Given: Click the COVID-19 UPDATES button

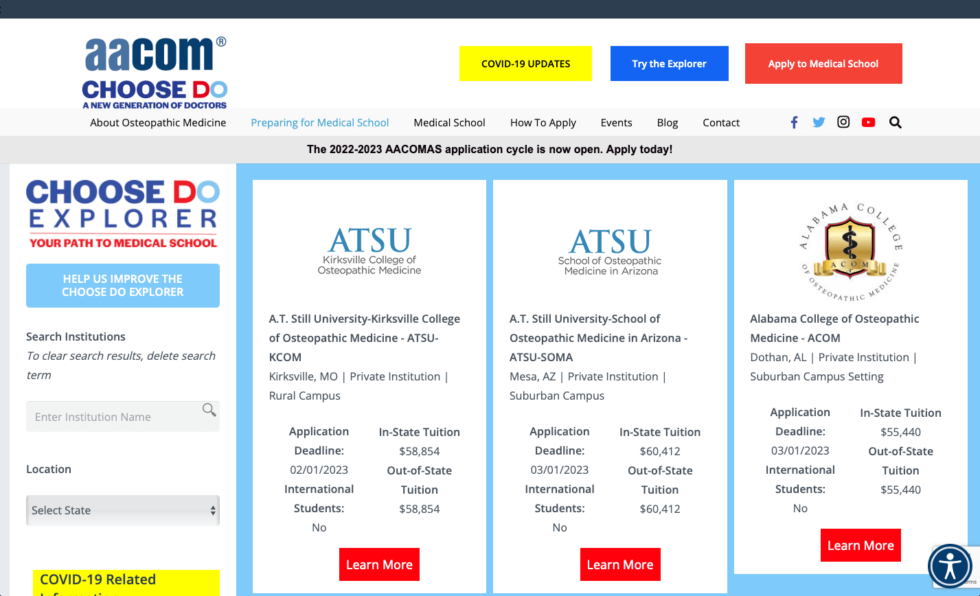Looking at the screenshot, I should pos(525,63).
